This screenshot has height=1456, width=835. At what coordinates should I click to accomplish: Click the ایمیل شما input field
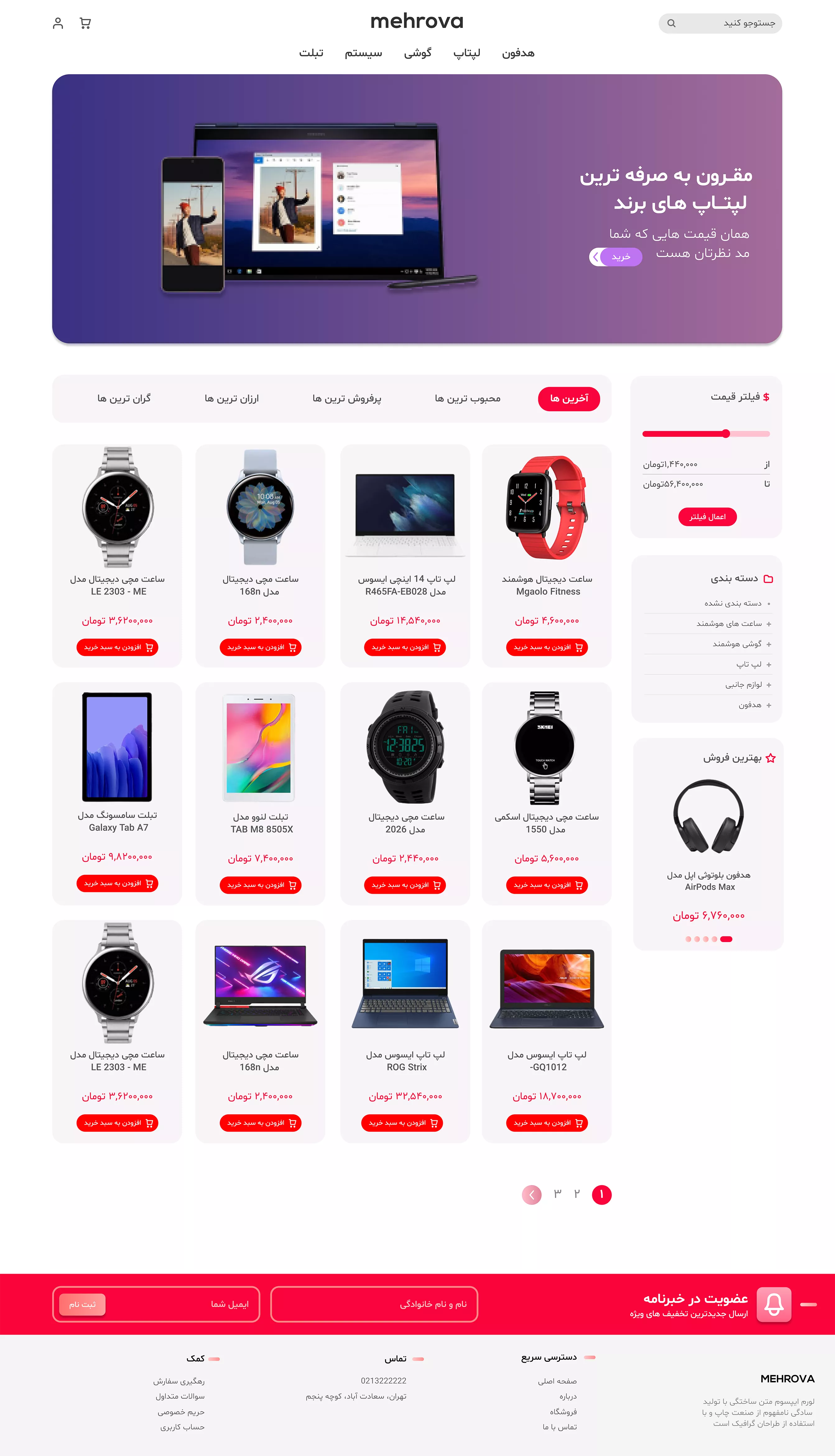click(179, 1304)
